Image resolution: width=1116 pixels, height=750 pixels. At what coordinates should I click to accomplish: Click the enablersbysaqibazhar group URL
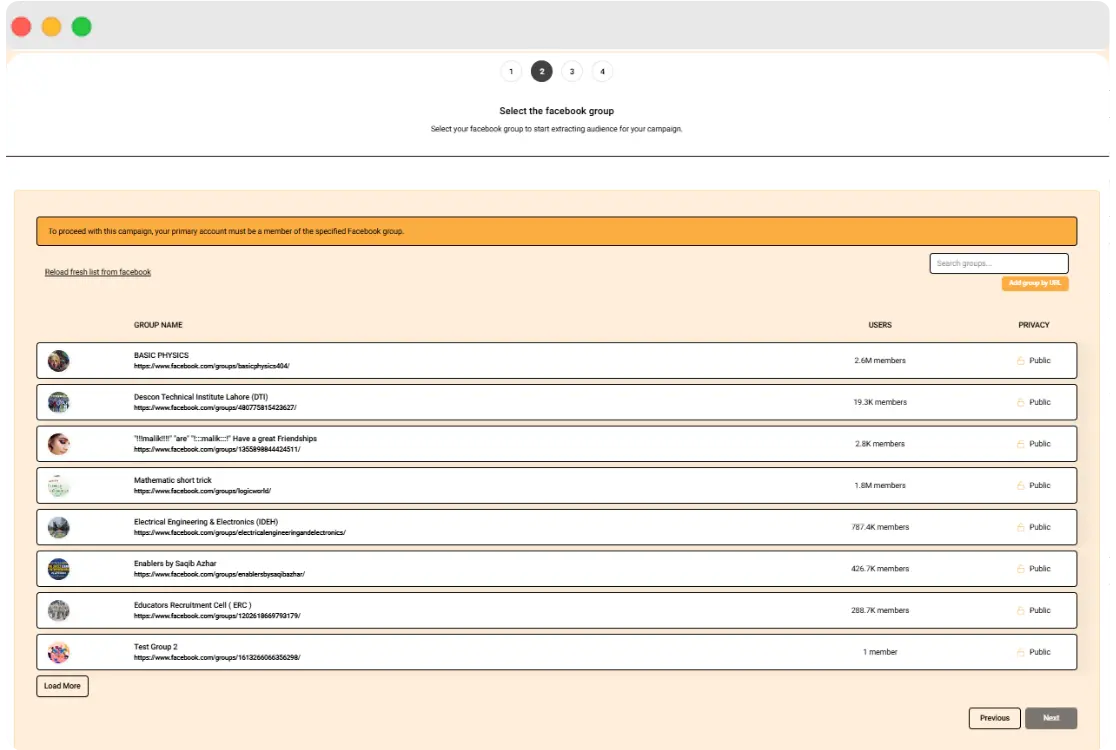click(x=219, y=574)
